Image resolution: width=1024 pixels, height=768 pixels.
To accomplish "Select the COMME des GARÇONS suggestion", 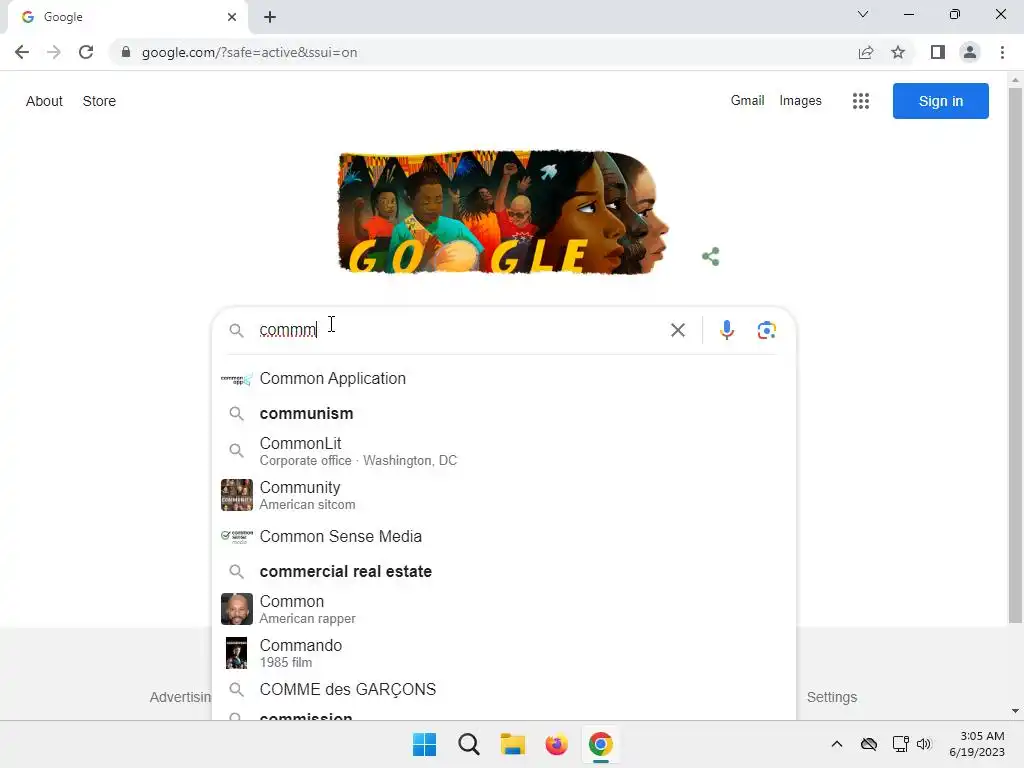I will (x=504, y=690).
